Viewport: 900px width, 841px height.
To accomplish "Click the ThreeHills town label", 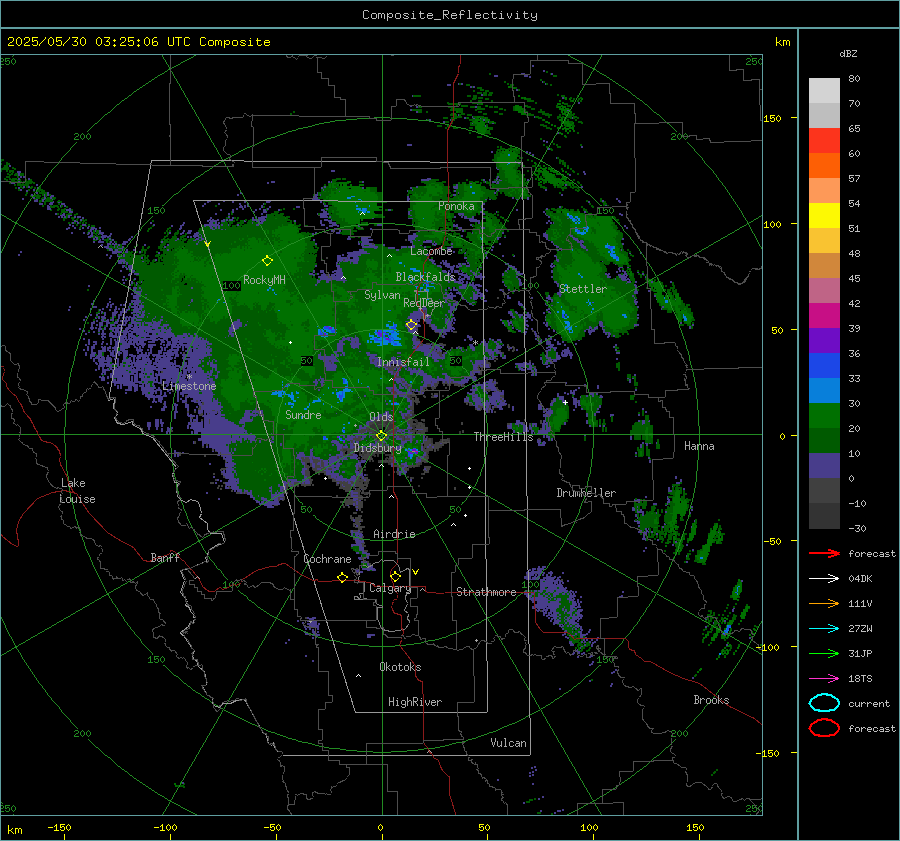I will [503, 437].
